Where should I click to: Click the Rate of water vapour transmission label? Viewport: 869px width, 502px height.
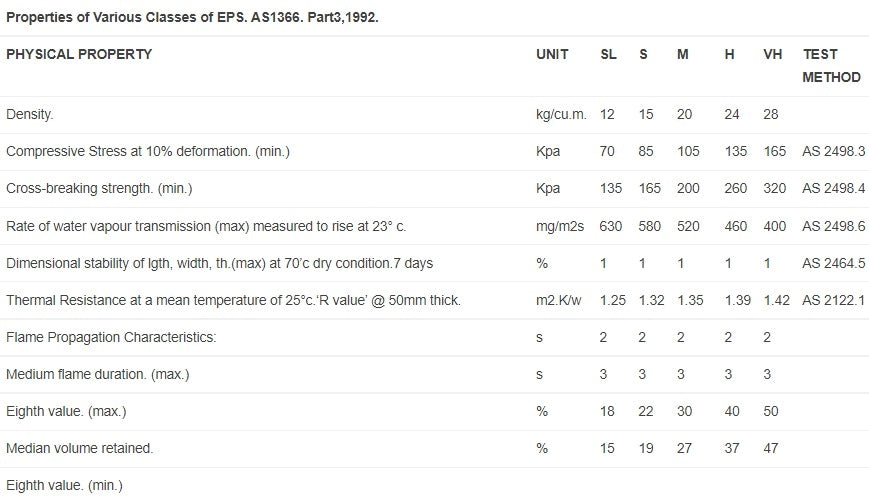pyautogui.click(x=206, y=226)
